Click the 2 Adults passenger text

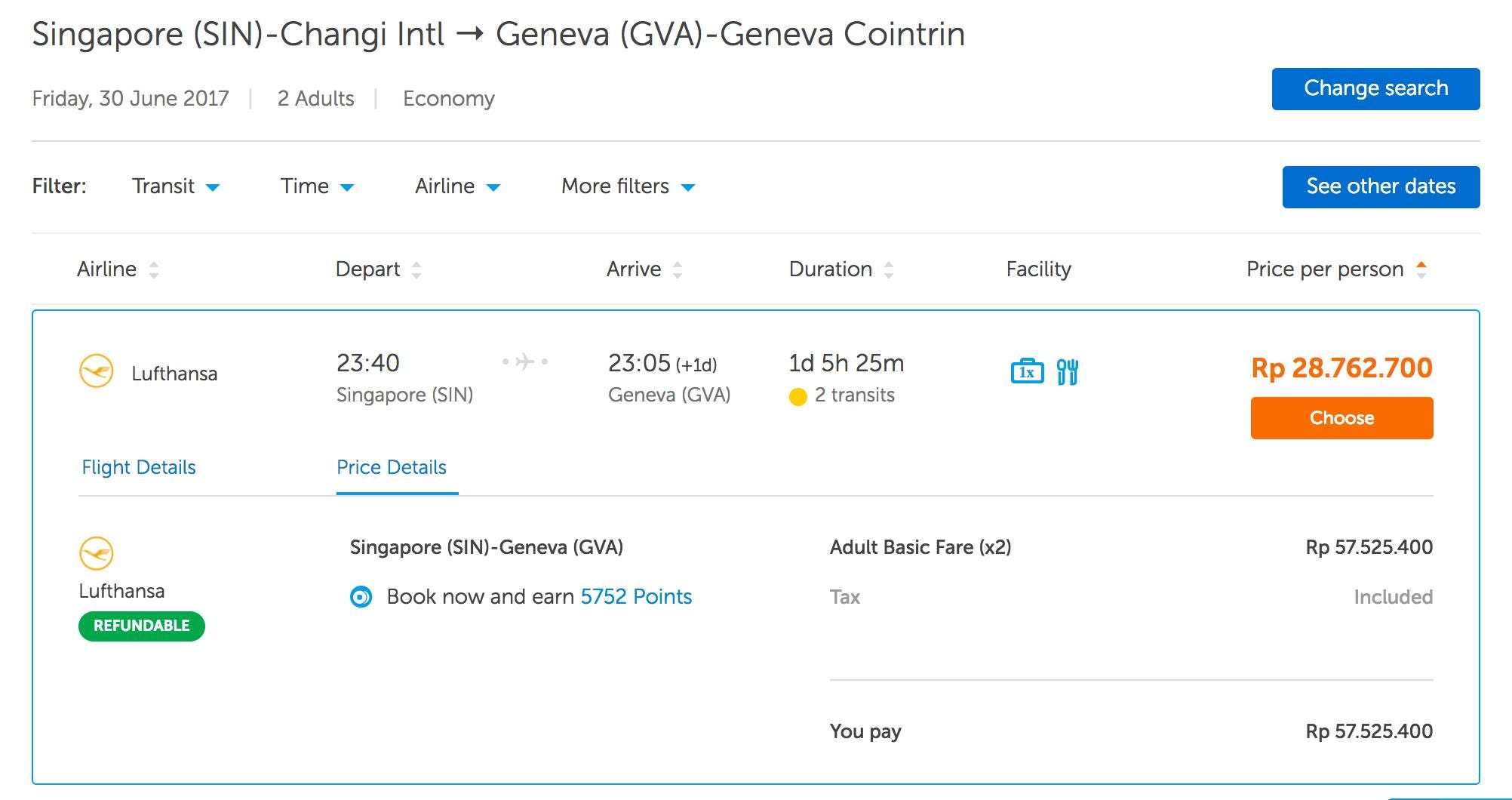315,99
